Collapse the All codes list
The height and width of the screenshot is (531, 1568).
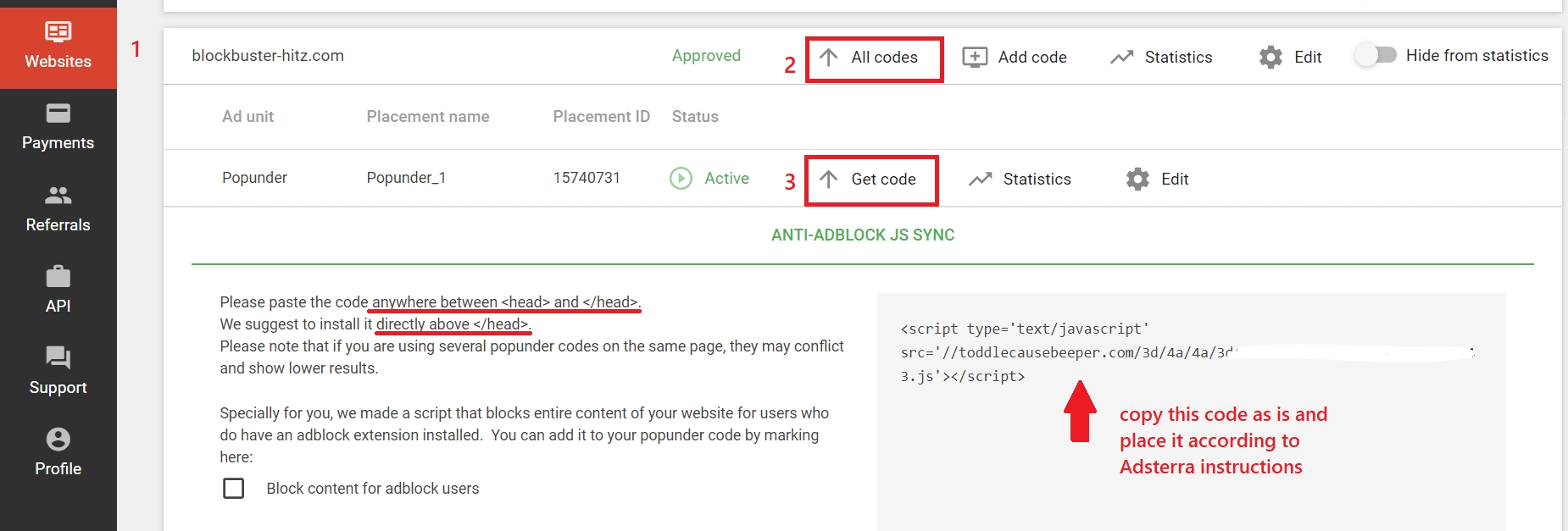click(873, 58)
